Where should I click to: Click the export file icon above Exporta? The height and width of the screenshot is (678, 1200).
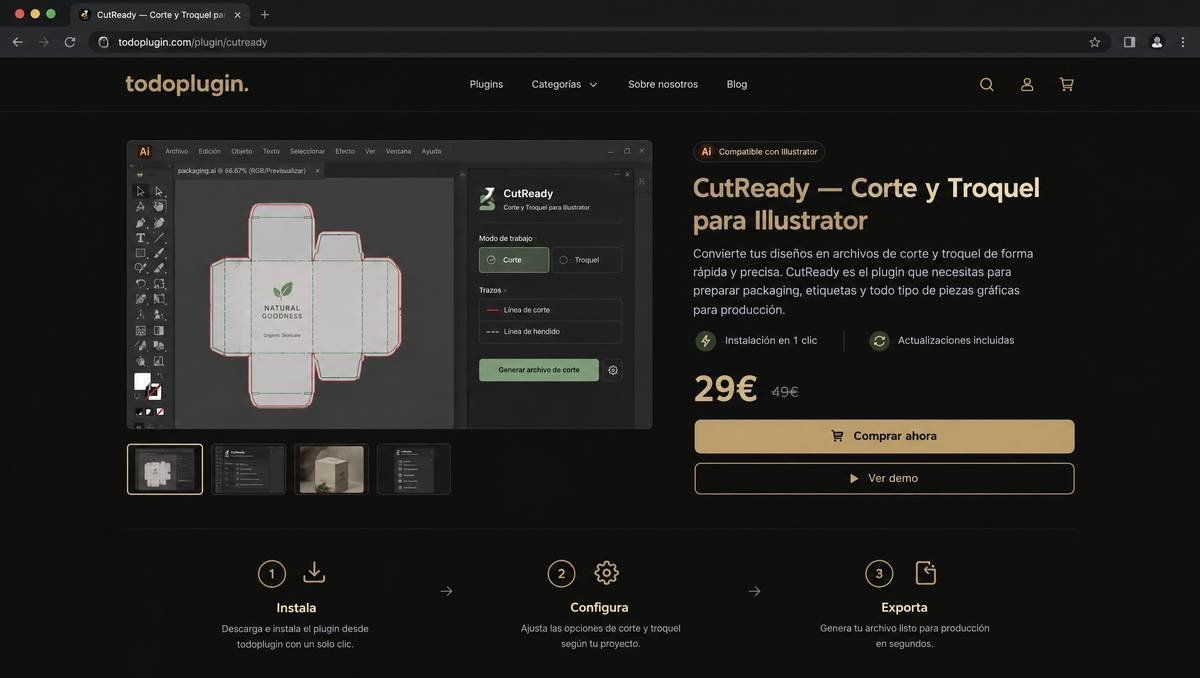tap(926, 573)
